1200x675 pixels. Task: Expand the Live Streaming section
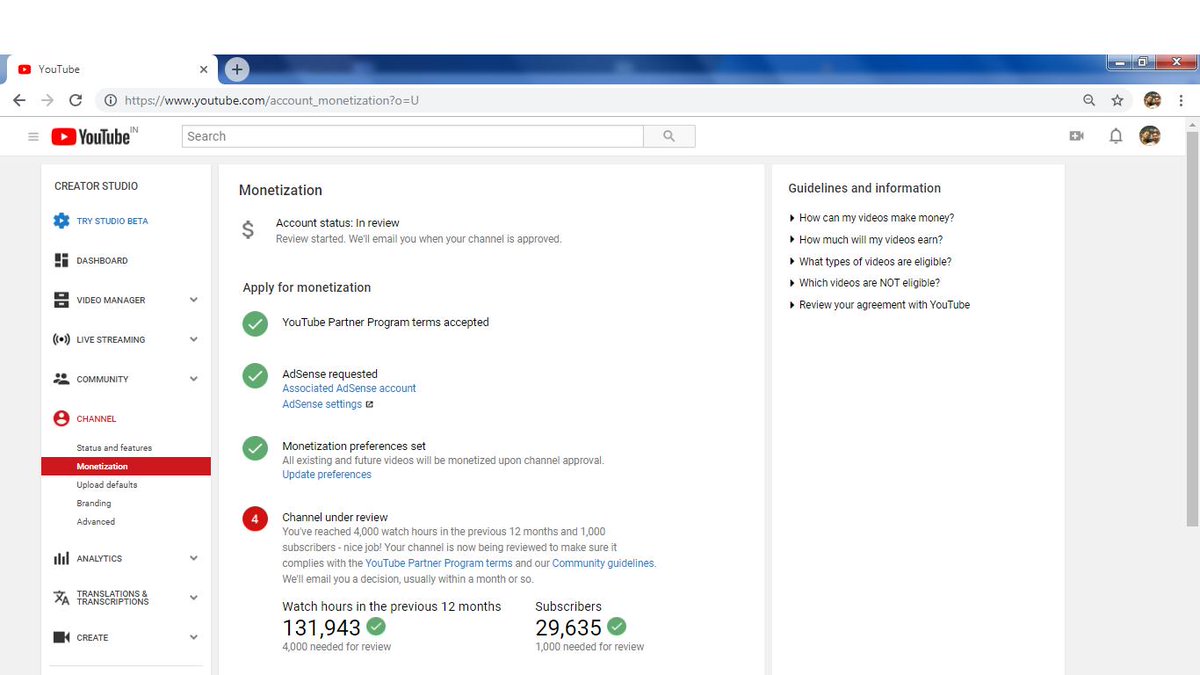click(193, 340)
